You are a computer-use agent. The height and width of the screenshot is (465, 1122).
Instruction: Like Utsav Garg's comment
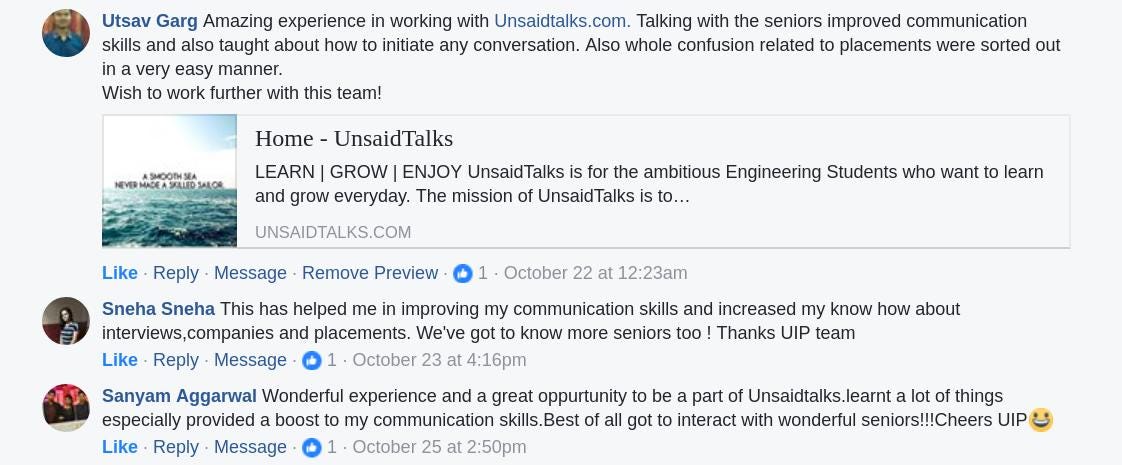[120, 273]
